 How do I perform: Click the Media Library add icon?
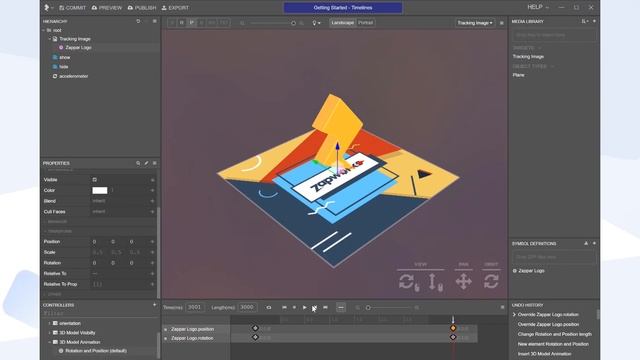pyautogui.click(x=594, y=21)
